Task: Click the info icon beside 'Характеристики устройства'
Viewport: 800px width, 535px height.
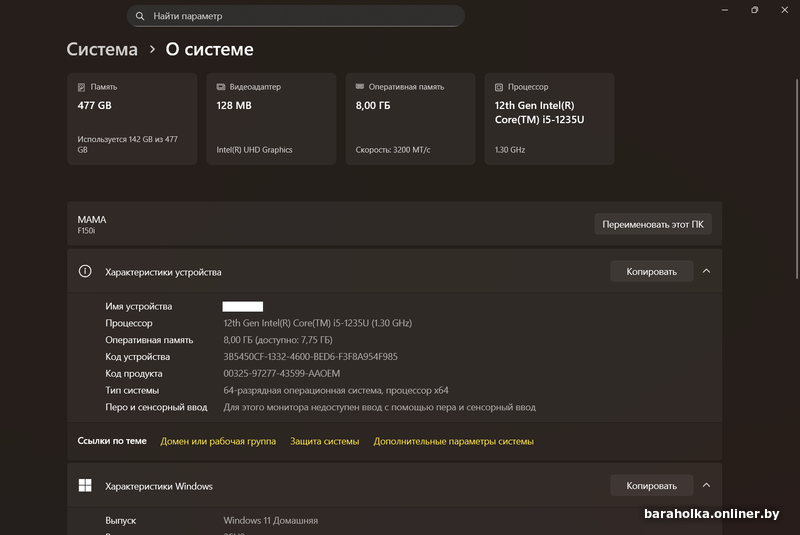Action: pos(85,271)
